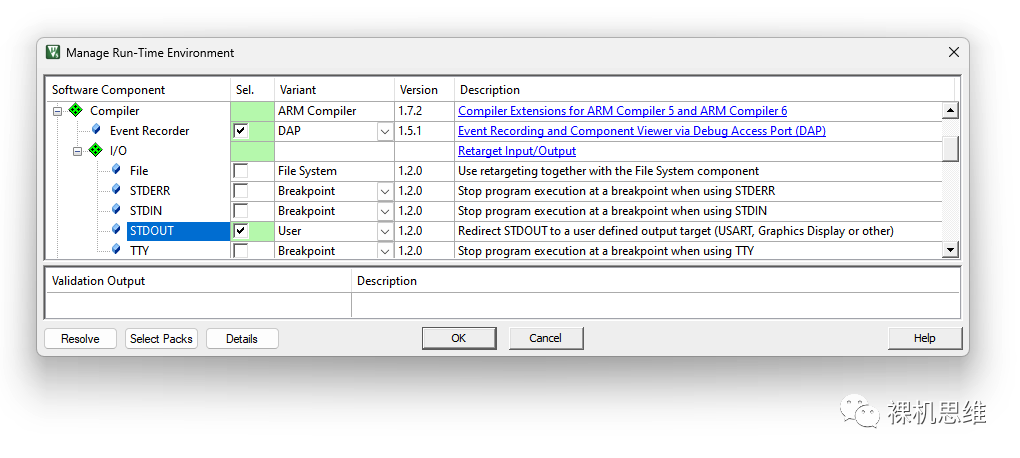Screen dimensions: 1020x458
Task: Select the STDERR tree item
Action: point(150,191)
